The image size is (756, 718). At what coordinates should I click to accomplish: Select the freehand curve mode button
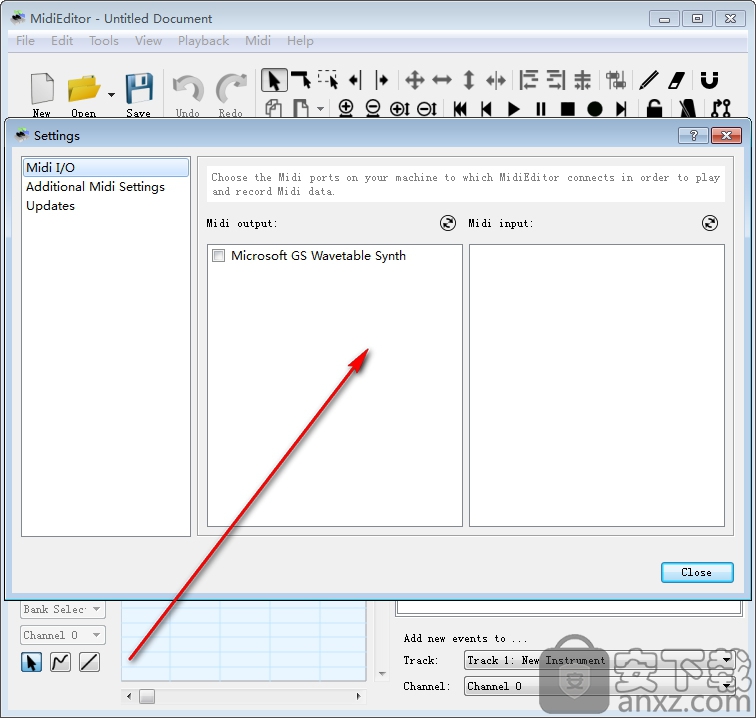60,662
